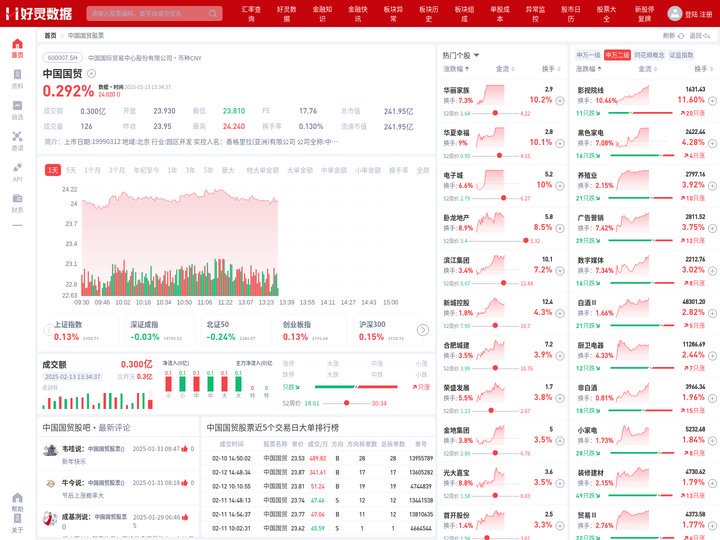Open the 帮助 help icon at sidebar bottom

(17, 502)
